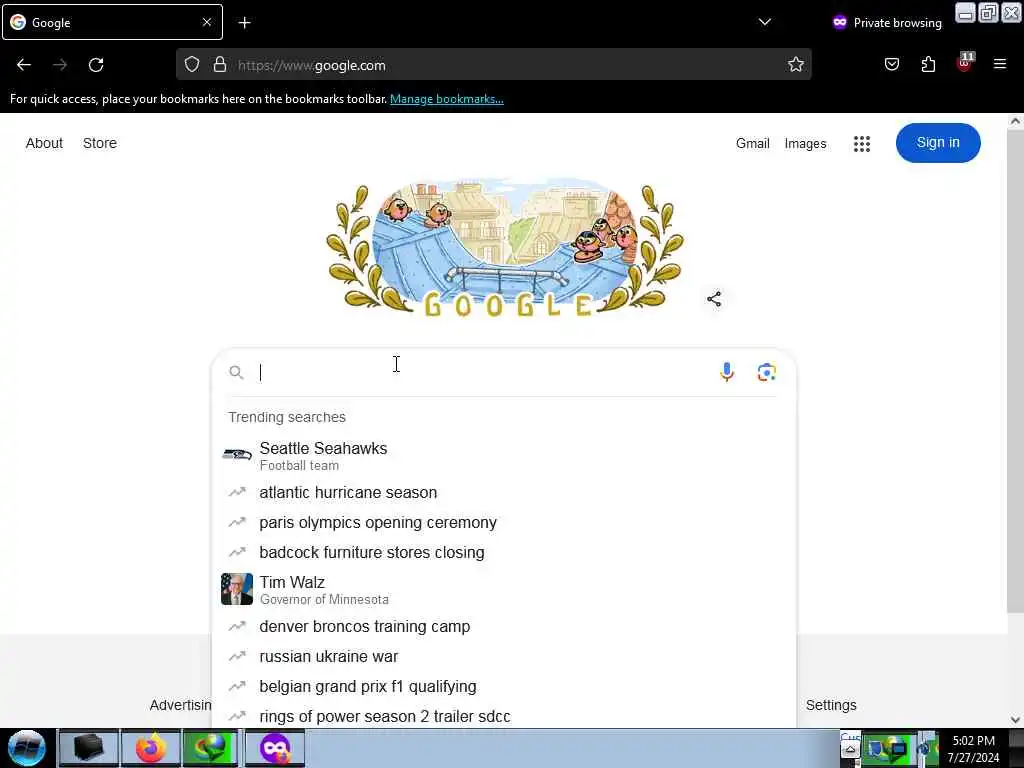Image resolution: width=1024 pixels, height=768 pixels.
Task: Select 'denver broncos training camp' suggestion
Action: click(x=504, y=626)
